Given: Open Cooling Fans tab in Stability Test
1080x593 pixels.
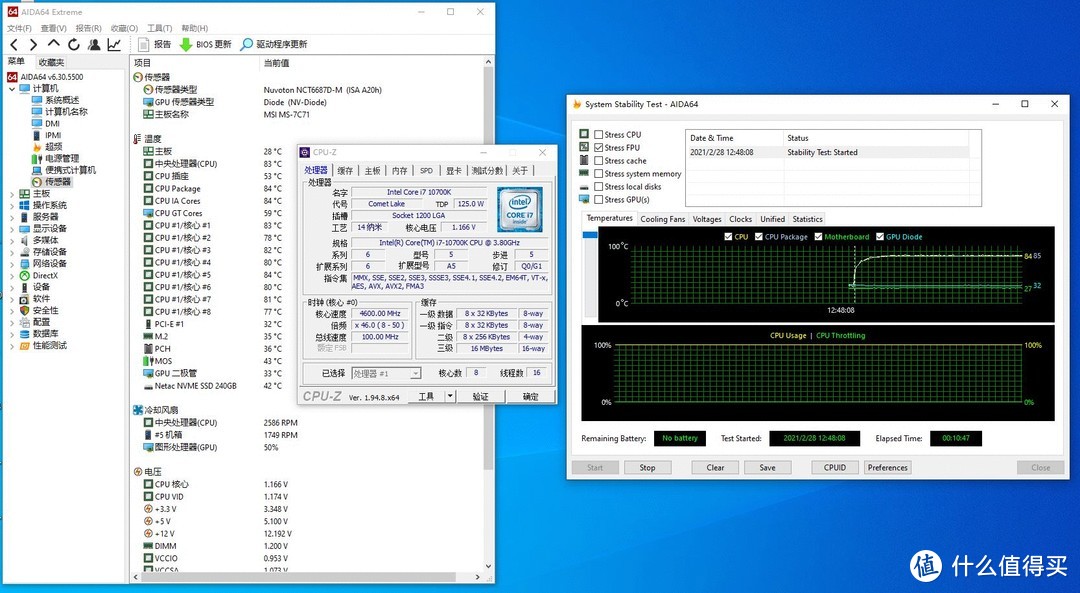Looking at the screenshot, I should click(663, 219).
